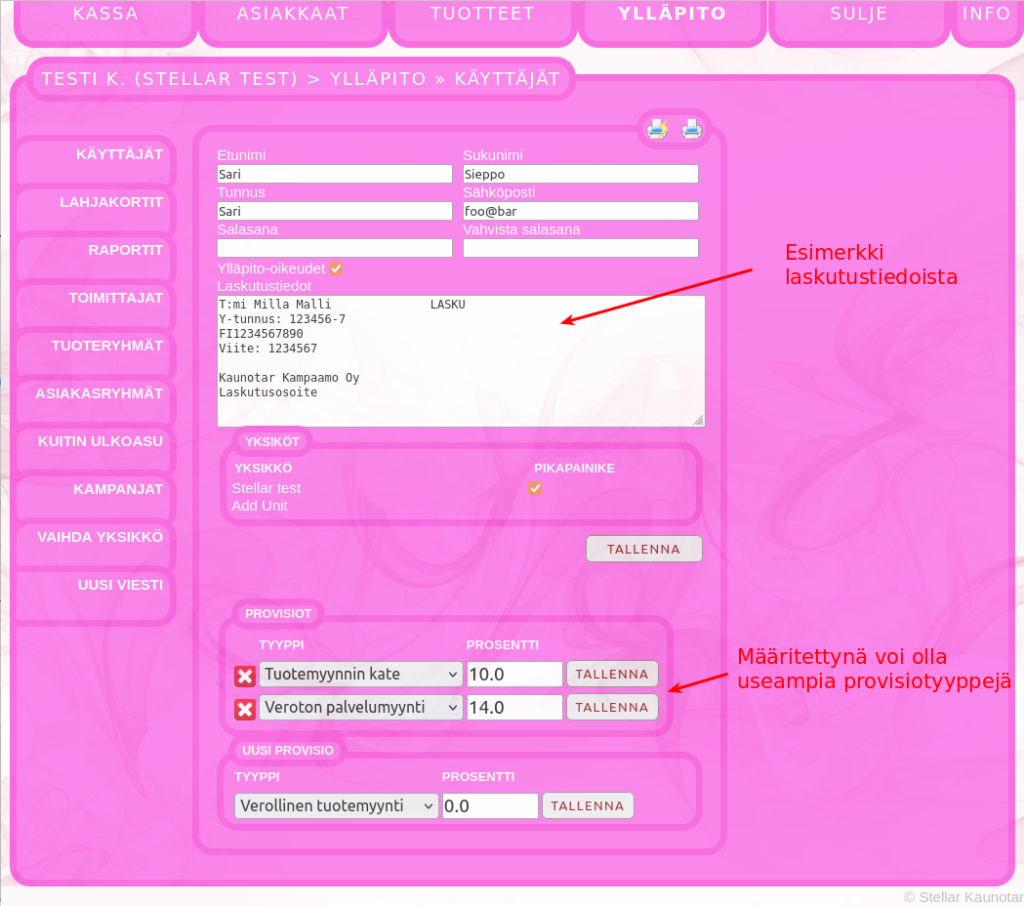
Task: Switch to the Kassa tab
Action: click(x=106, y=14)
